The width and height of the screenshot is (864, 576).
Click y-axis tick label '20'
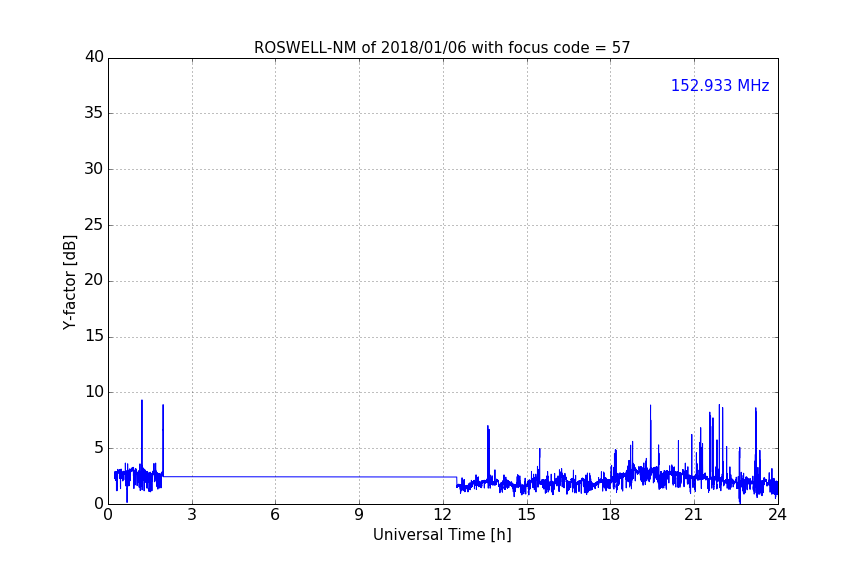pyautogui.click(x=94, y=281)
